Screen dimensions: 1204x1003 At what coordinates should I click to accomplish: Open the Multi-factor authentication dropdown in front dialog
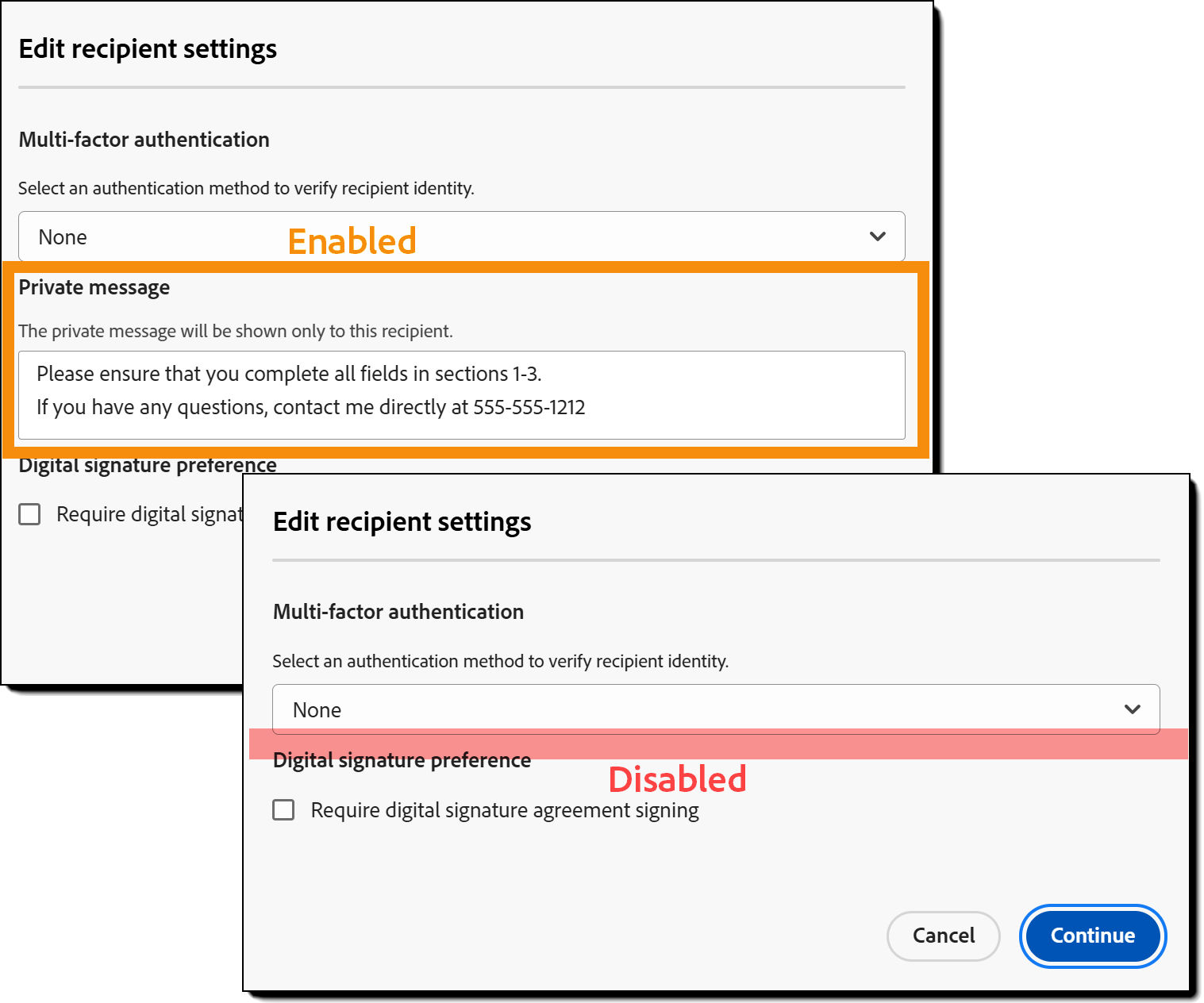click(714, 709)
